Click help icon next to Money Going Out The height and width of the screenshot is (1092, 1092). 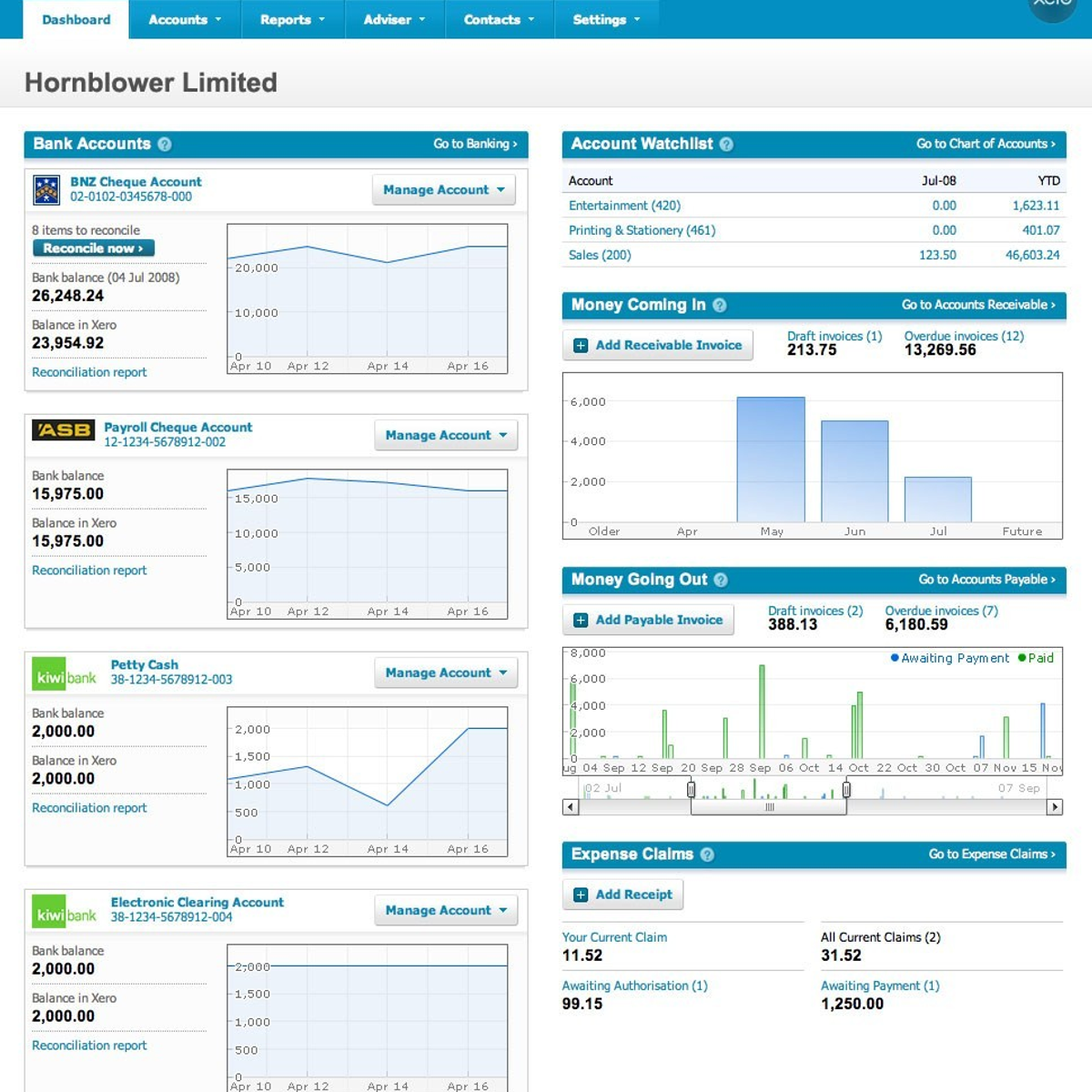(x=721, y=581)
